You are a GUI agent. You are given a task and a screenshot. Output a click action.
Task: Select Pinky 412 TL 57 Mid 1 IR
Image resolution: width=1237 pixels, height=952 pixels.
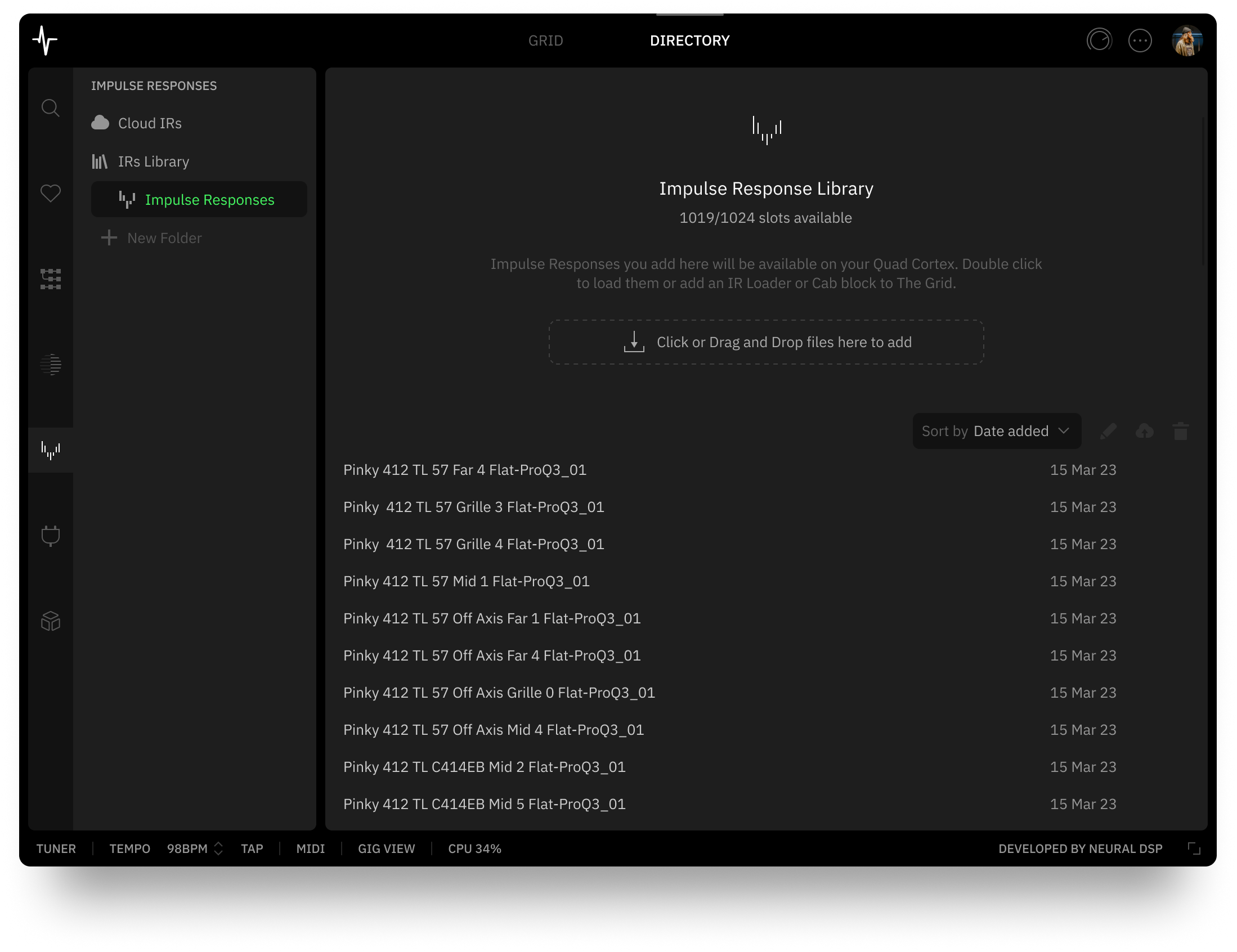466,581
